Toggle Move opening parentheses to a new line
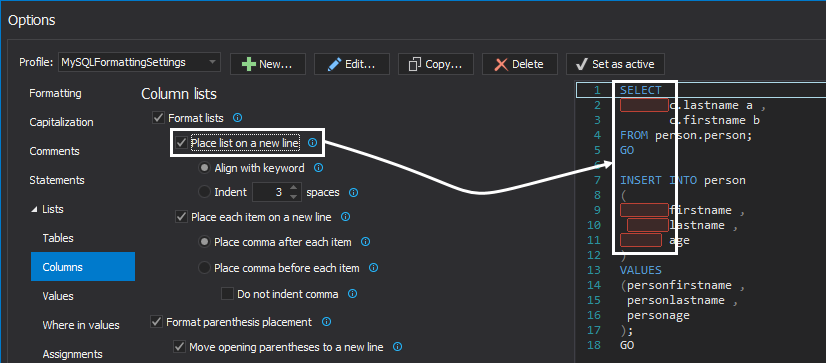 click(x=179, y=347)
